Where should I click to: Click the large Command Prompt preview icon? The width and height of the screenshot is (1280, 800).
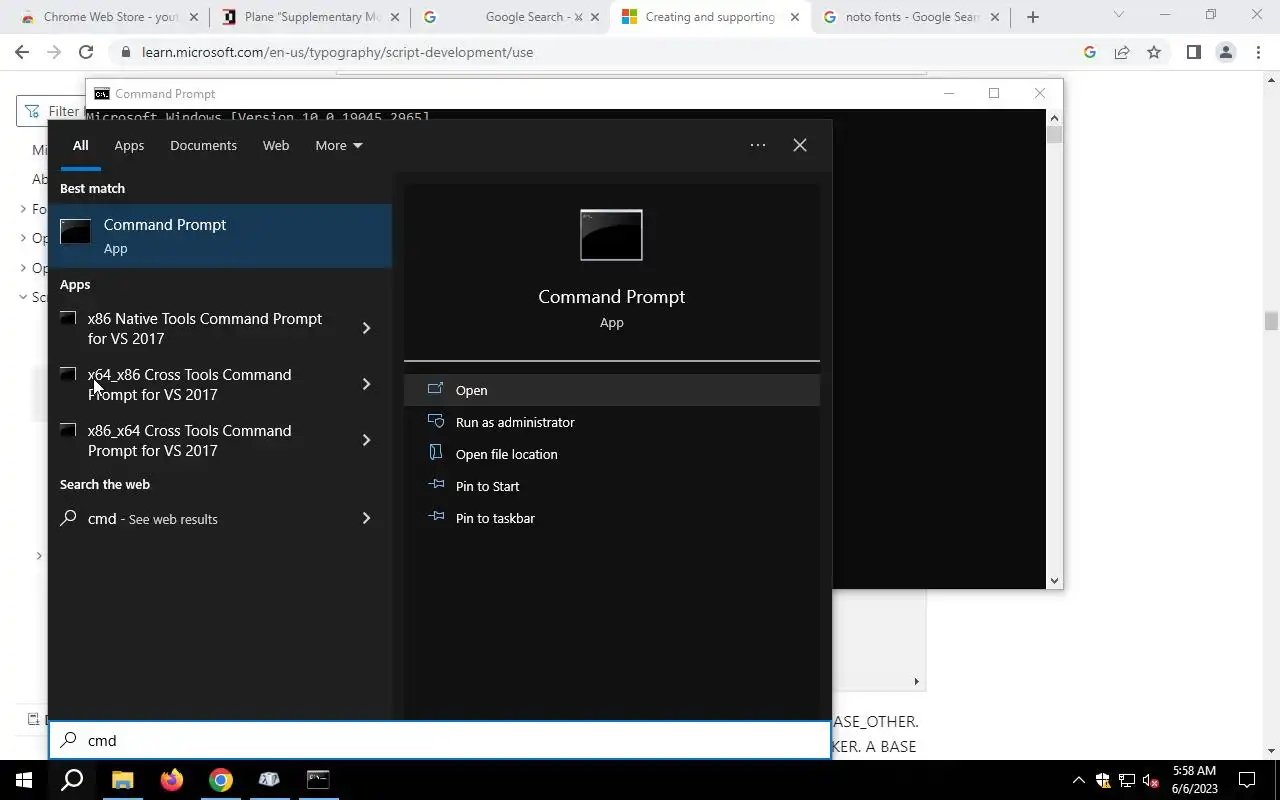point(611,235)
